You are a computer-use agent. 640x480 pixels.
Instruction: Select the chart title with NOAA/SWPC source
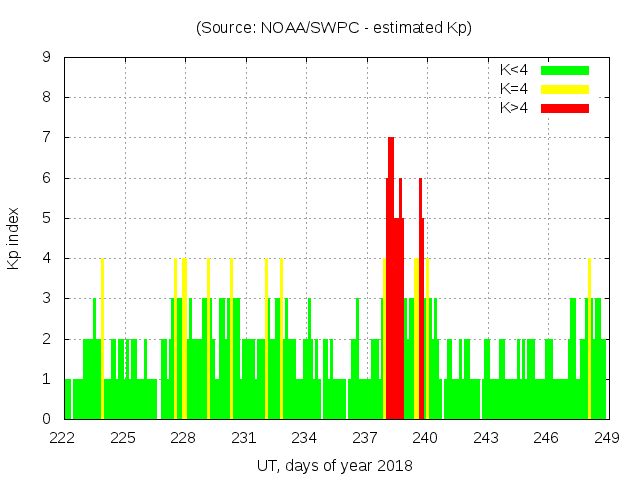click(x=333, y=28)
